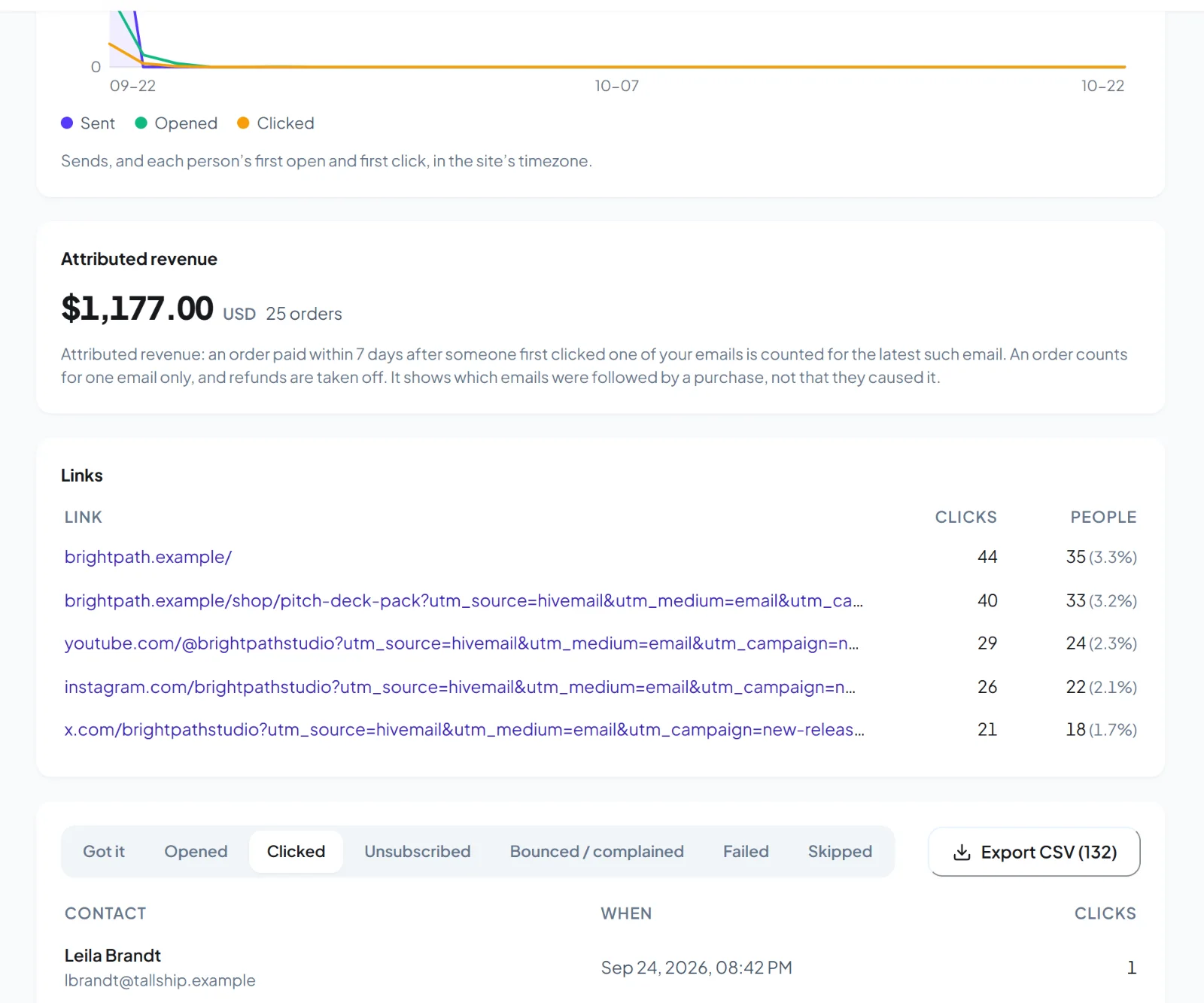Click contact name Leila Brandt
The height and width of the screenshot is (1003, 1204).
(113, 956)
